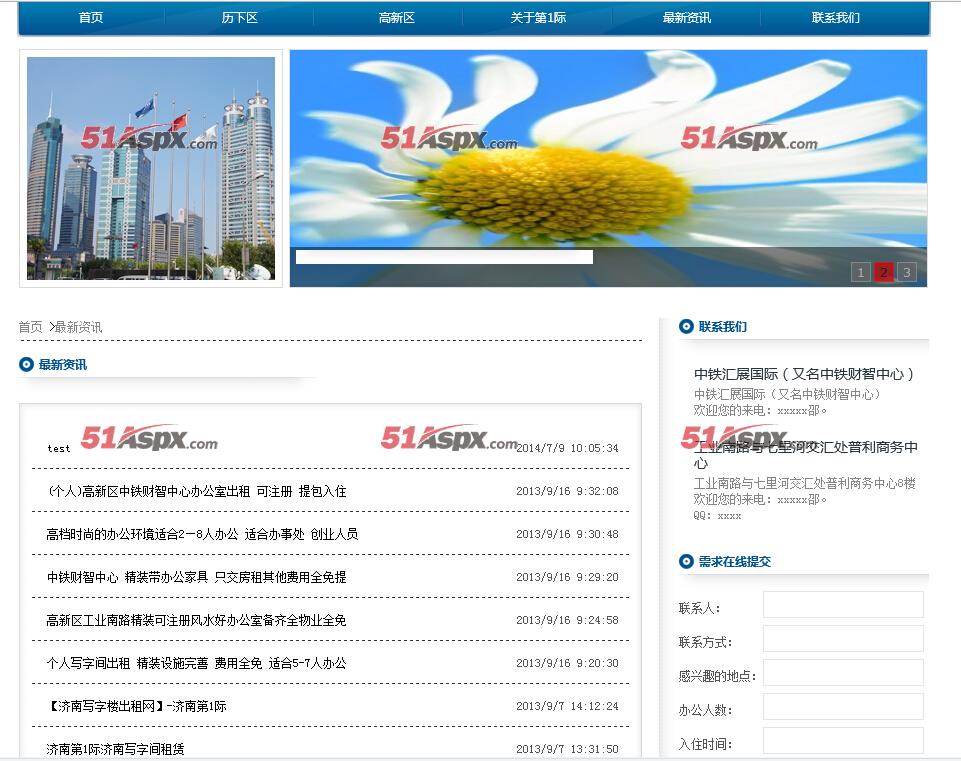Focus the 联系人 input field

[843, 605]
